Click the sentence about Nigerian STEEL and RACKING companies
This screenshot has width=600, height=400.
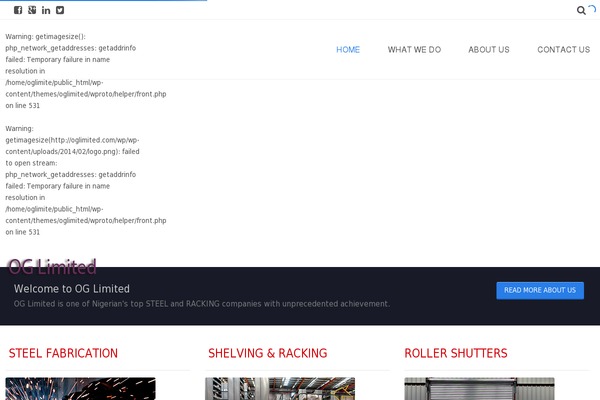pyautogui.click(x=202, y=304)
